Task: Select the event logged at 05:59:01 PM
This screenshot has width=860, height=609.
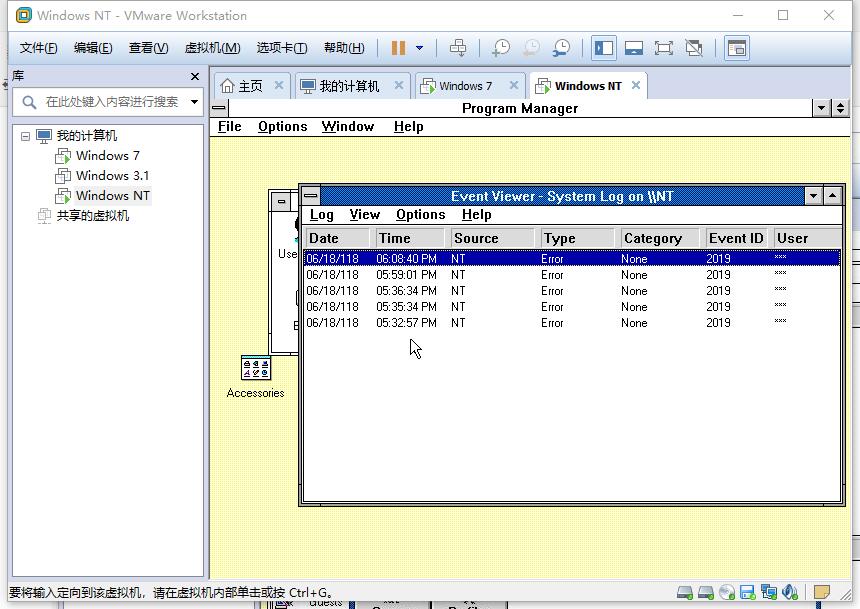Action: tap(572, 275)
